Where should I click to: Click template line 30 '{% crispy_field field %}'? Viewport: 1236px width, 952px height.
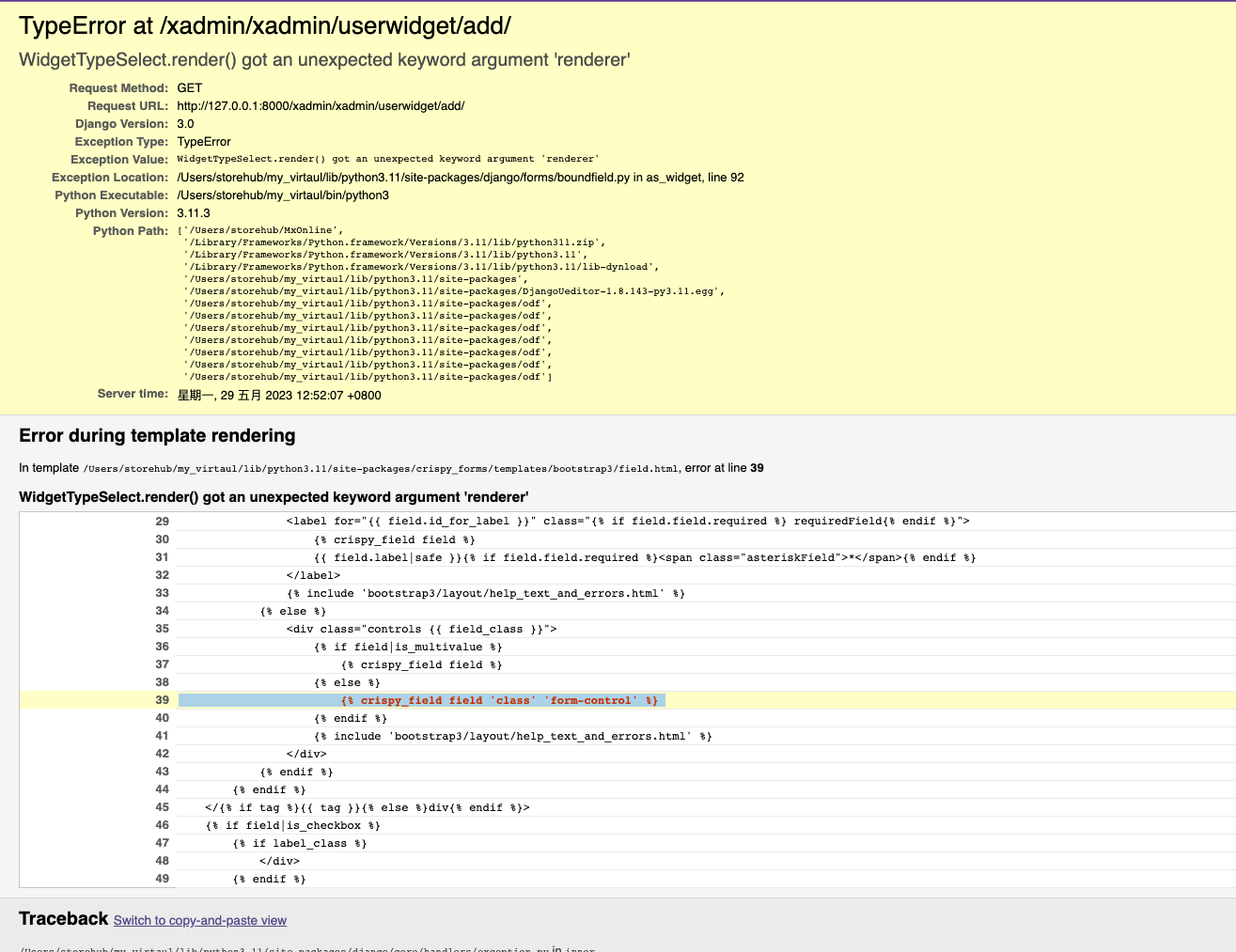tap(395, 539)
